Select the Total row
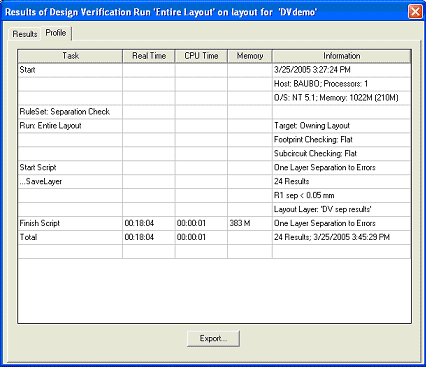Image resolution: width=426 pixels, height=367 pixels. click(214, 237)
